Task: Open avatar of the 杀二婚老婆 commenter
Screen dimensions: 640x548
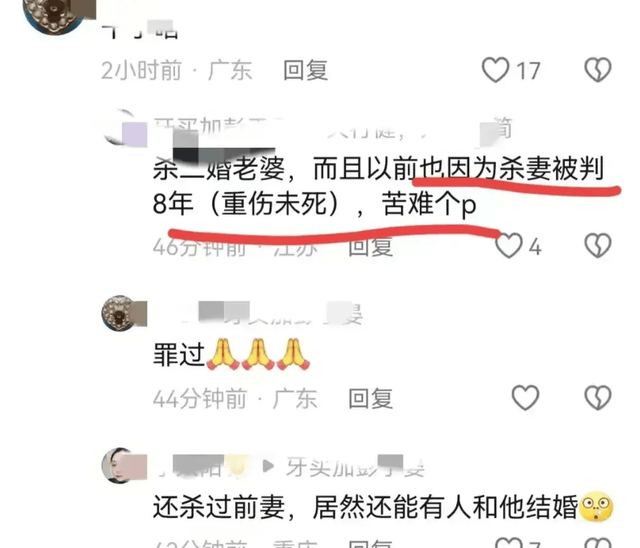Action: pyautogui.click(x=120, y=127)
